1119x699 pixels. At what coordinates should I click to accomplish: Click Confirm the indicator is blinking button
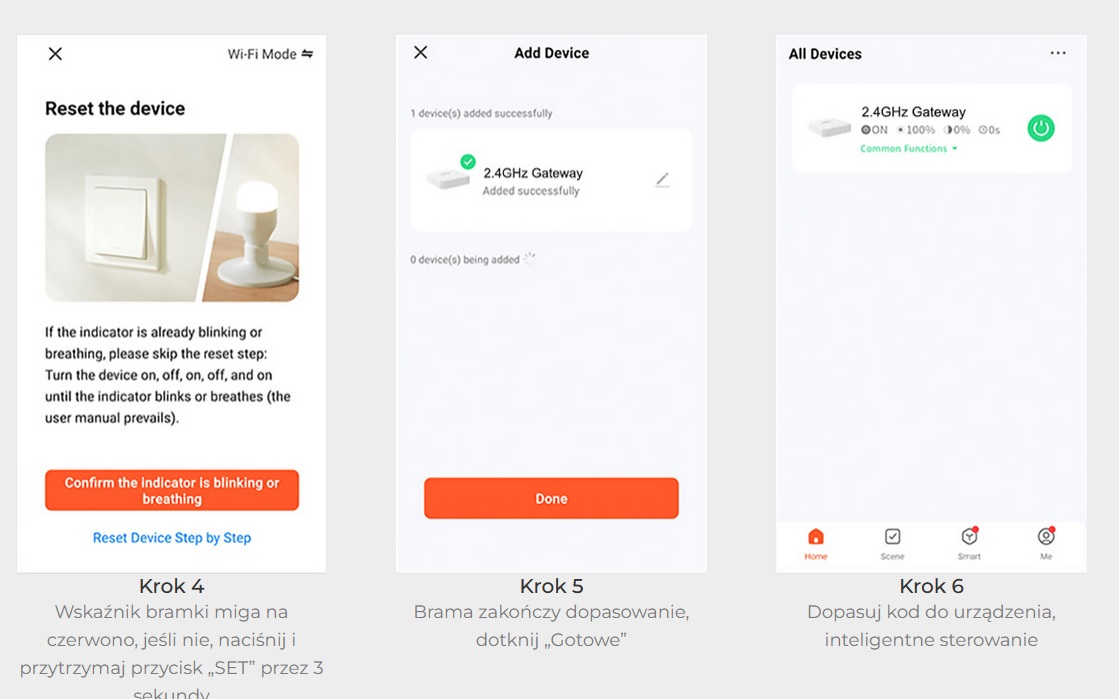pos(172,490)
